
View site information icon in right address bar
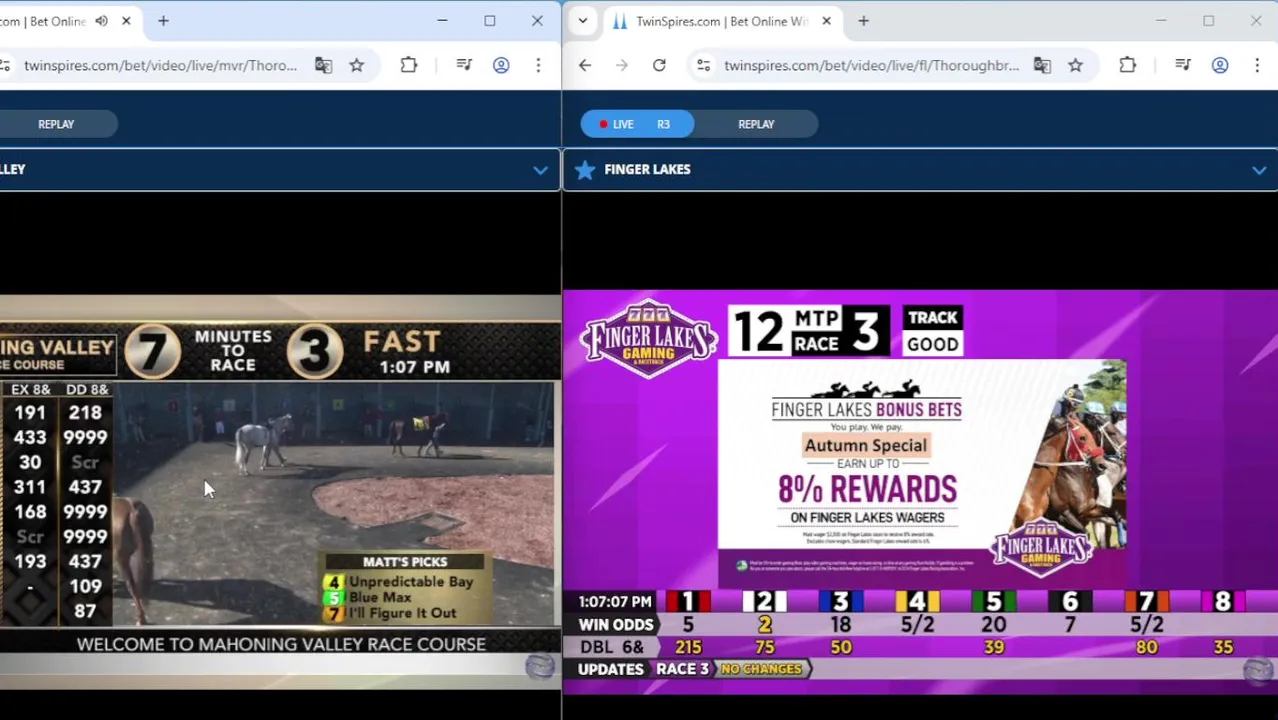click(x=703, y=65)
